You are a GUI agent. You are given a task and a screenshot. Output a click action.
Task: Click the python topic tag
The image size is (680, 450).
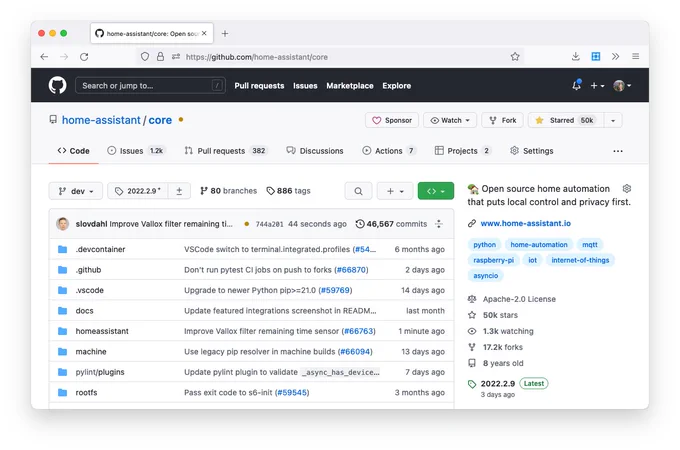(484, 245)
